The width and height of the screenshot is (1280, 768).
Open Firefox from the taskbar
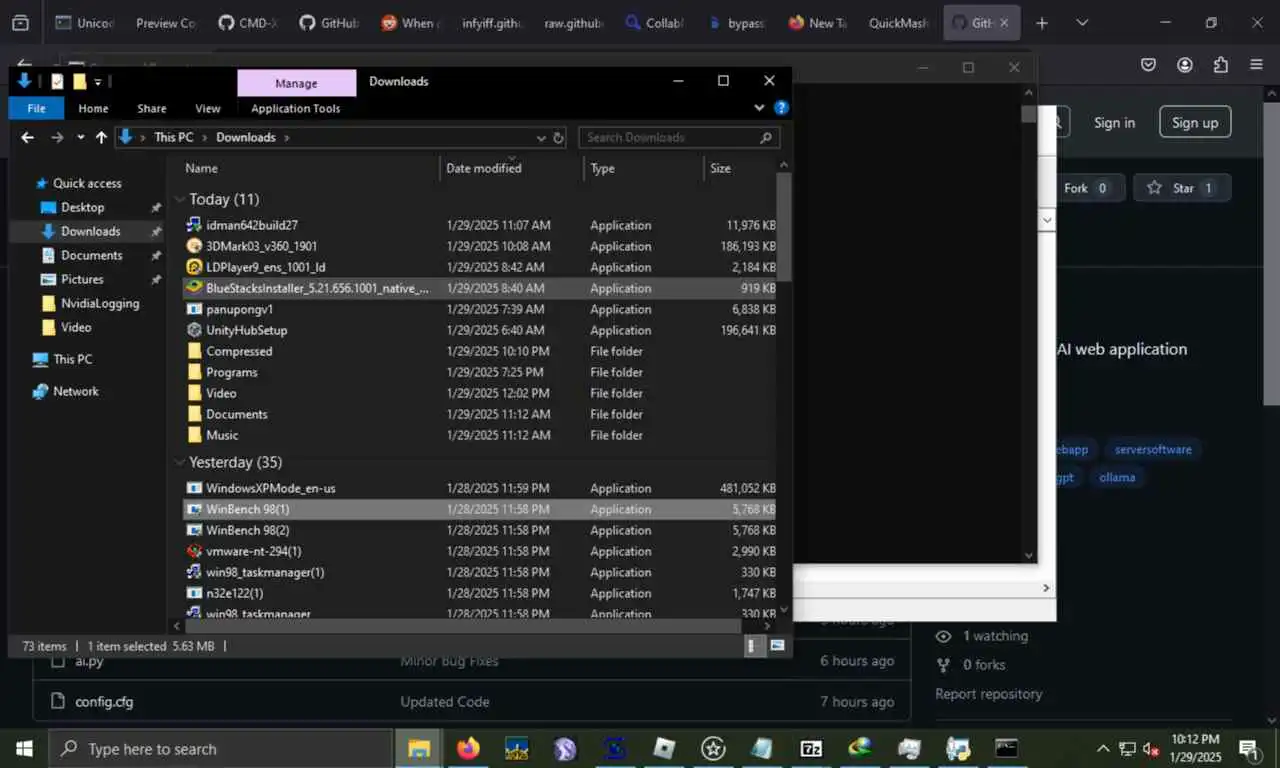click(x=467, y=748)
